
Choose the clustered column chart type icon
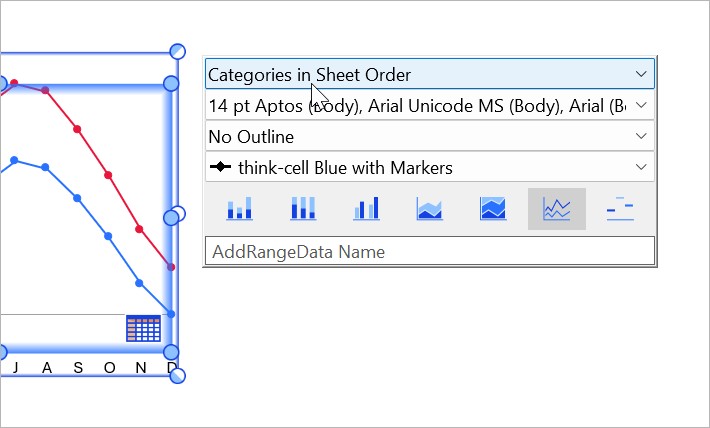point(366,208)
